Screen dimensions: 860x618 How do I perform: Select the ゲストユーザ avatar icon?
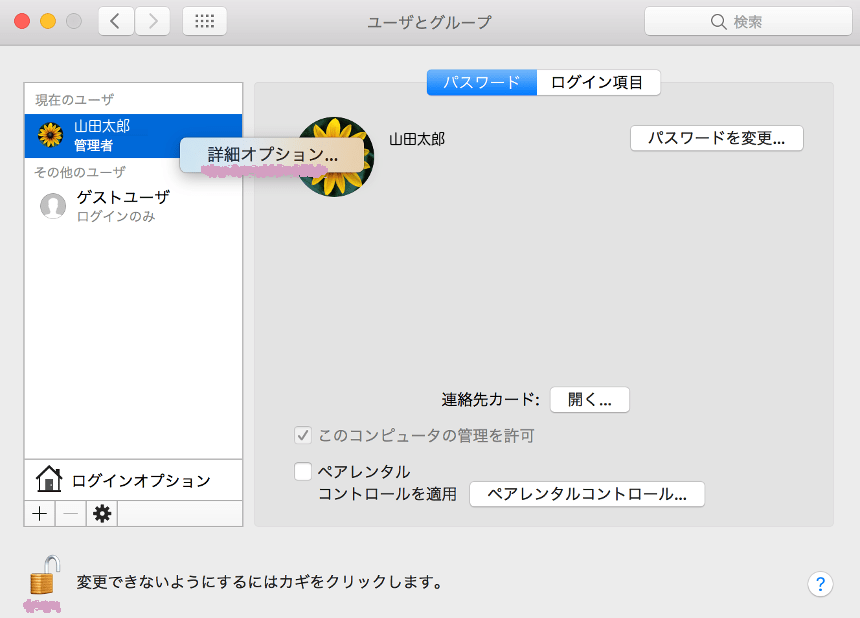[x=52, y=207]
